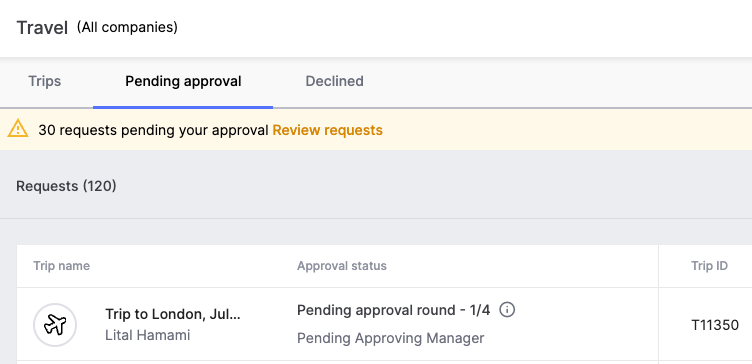Viewport: 752px width, 364px height.
Task: Click the 30 requests pending your approval message
Action: [153, 130]
